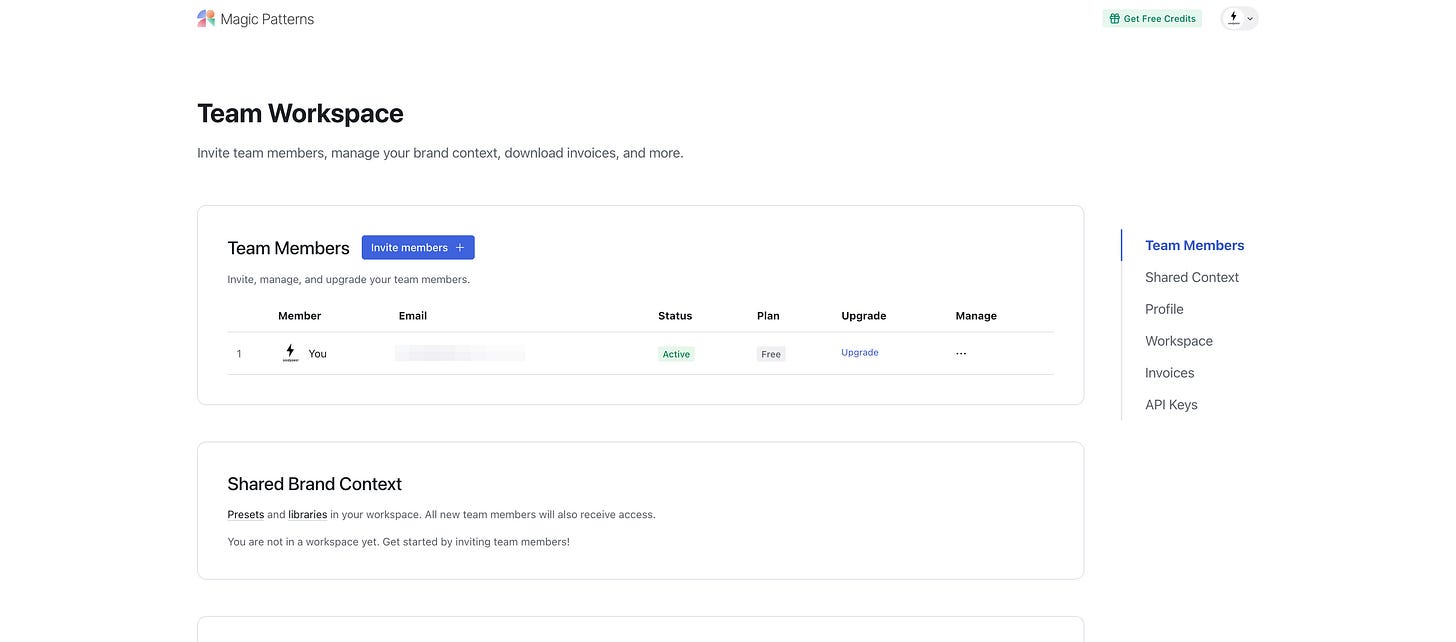
Task: Click the Status column header
Action: pyautogui.click(x=675, y=316)
